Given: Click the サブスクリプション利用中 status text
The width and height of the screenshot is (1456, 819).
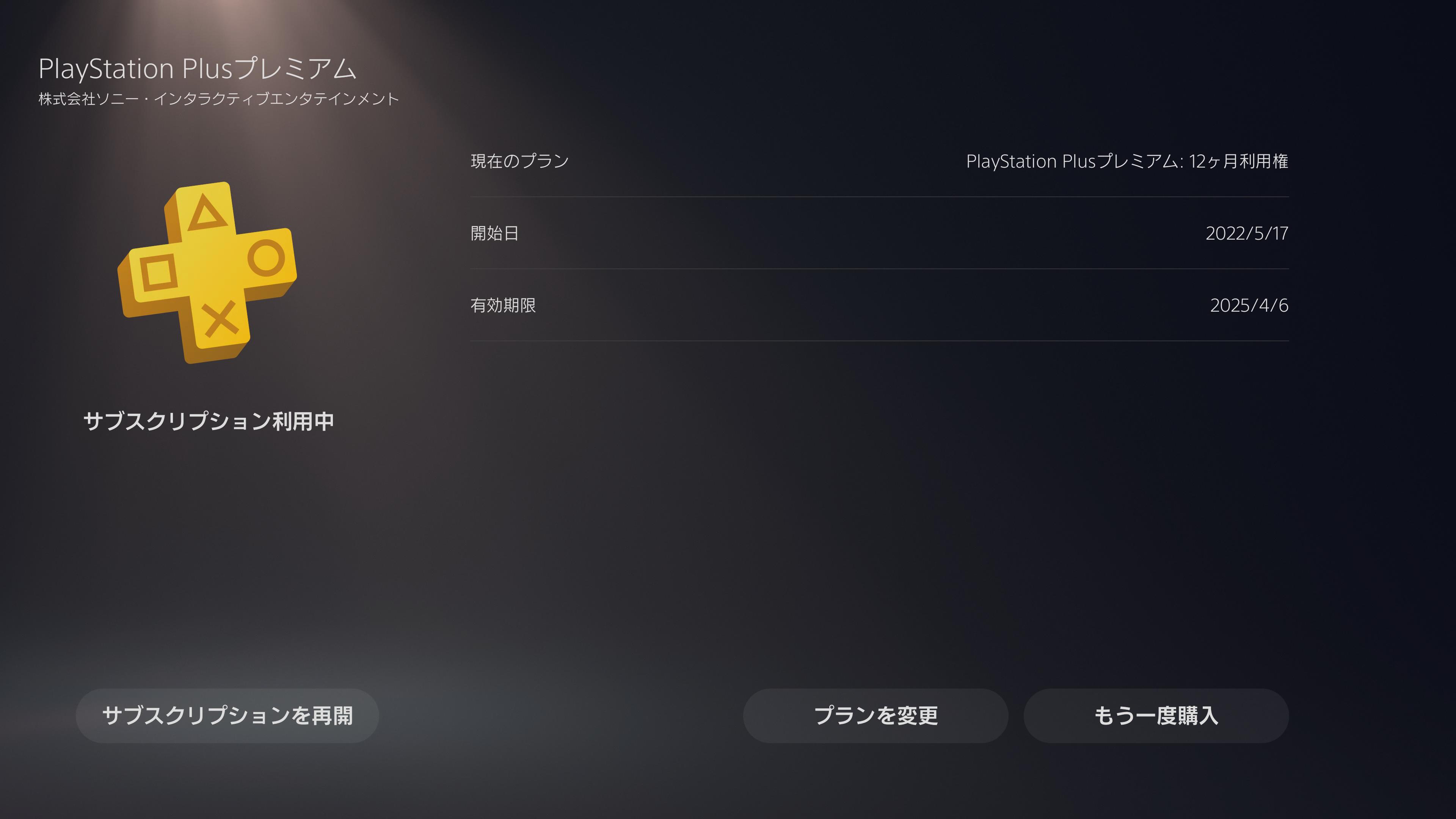Looking at the screenshot, I should coord(209,422).
